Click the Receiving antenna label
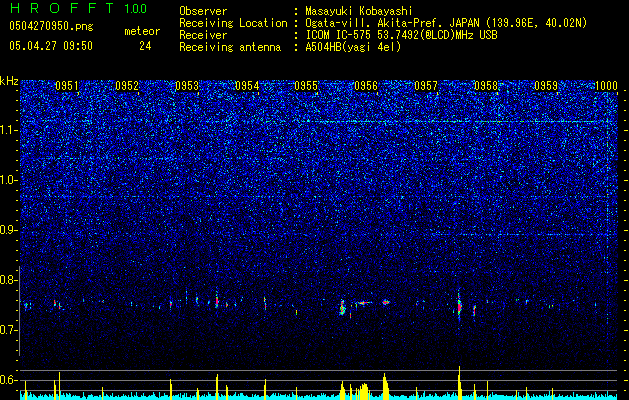The image size is (629, 400). 230,47
